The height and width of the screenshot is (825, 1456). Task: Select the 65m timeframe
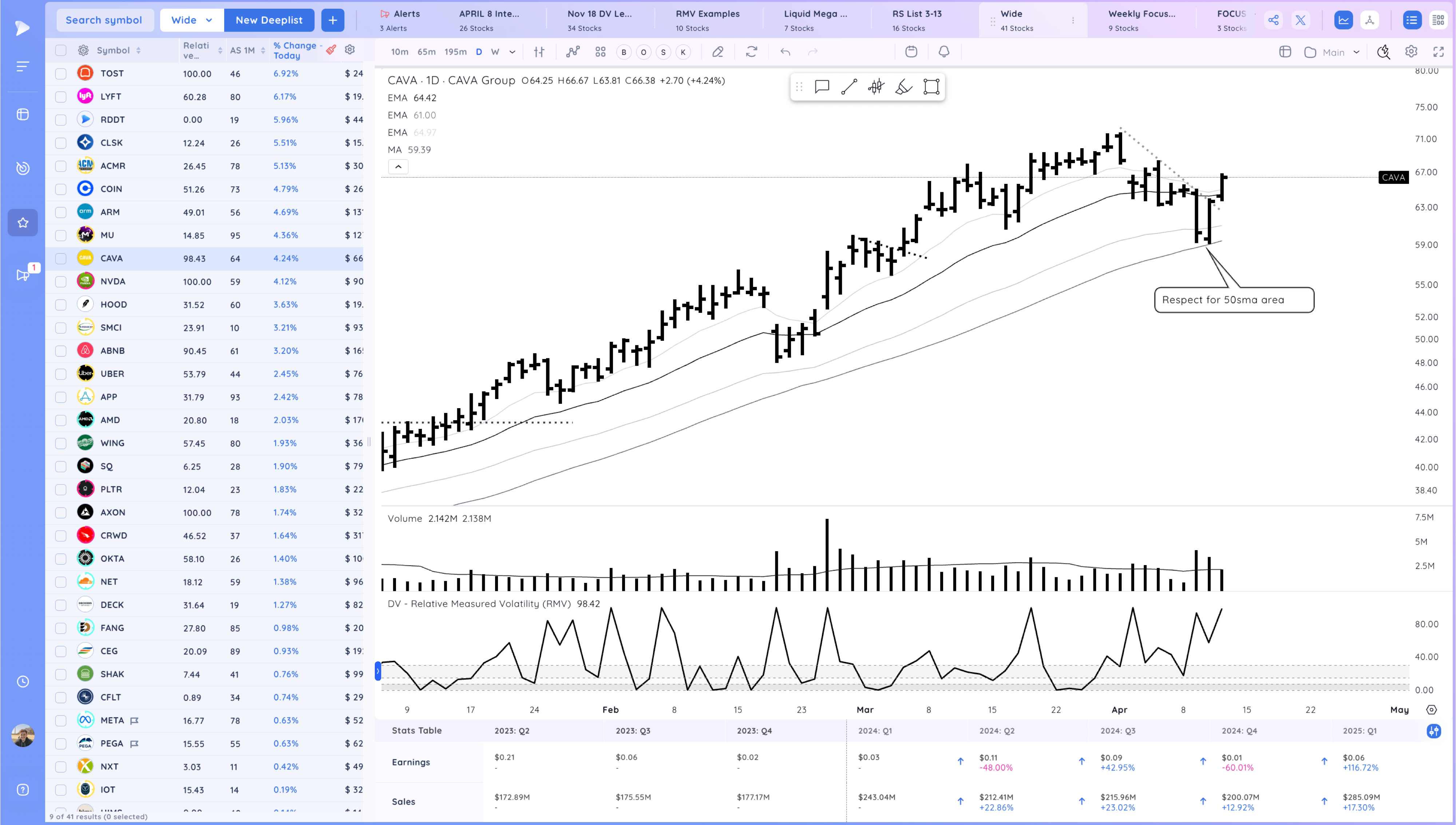pos(427,52)
